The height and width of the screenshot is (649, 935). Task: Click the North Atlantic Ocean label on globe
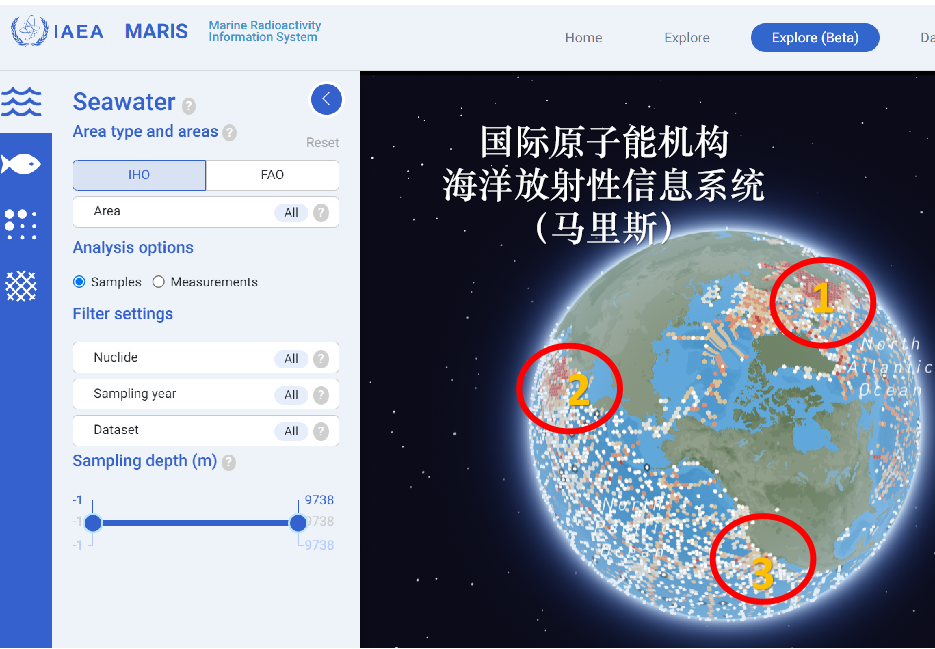891,367
